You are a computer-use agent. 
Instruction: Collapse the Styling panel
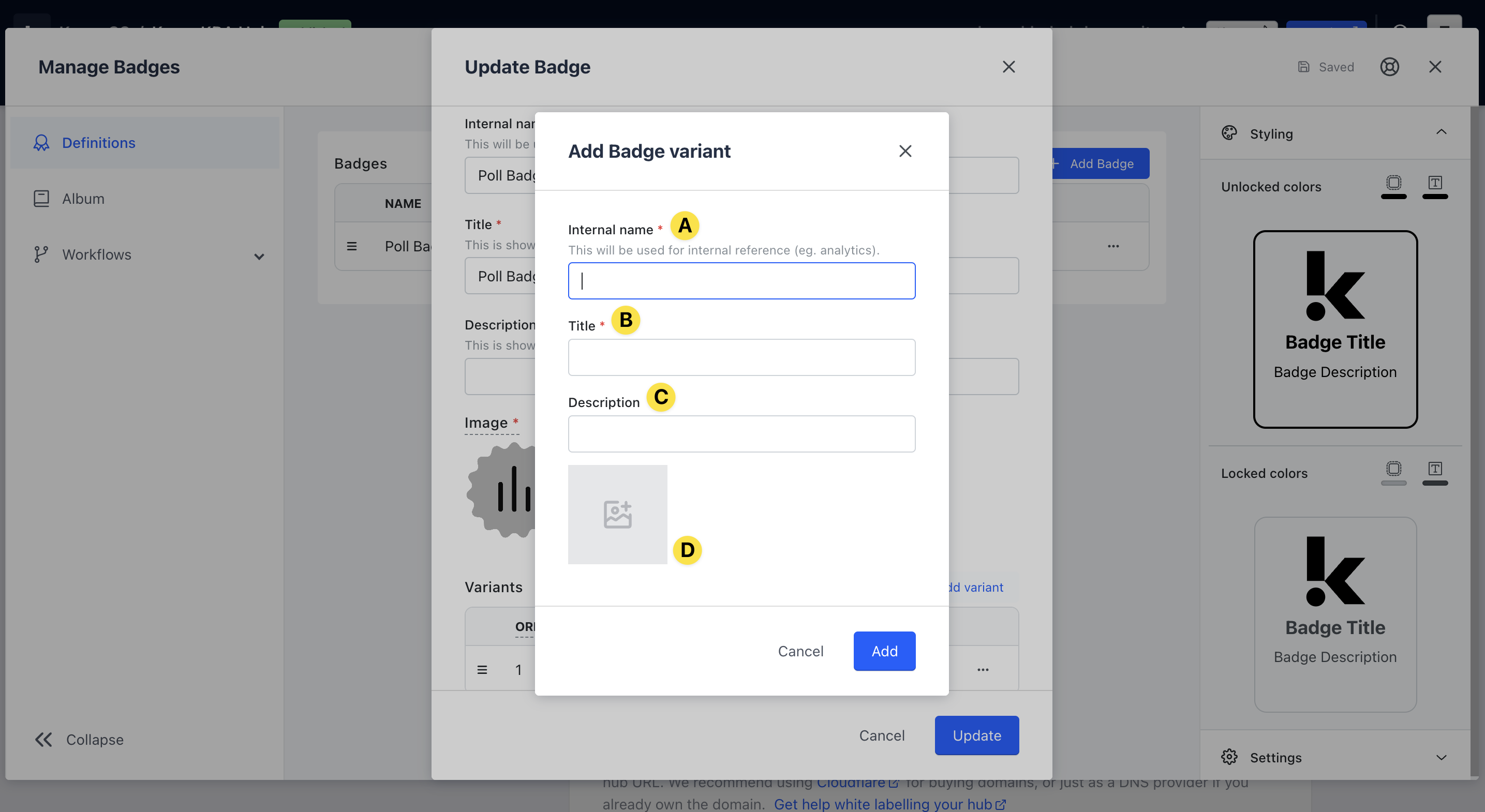1441,132
